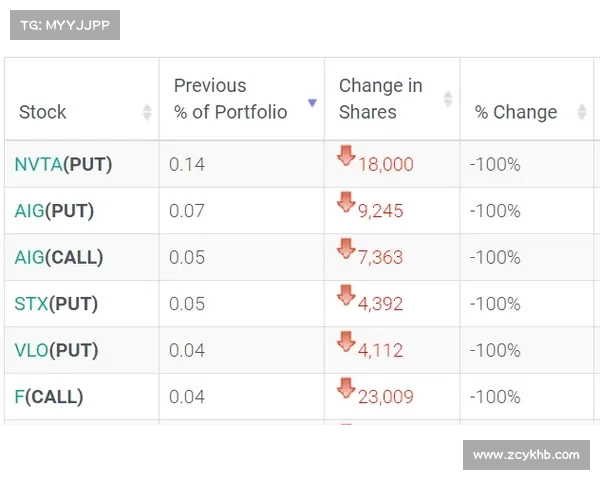Sort by % Change column arrows
This screenshot has width=600, height=480.
[582, 112]
